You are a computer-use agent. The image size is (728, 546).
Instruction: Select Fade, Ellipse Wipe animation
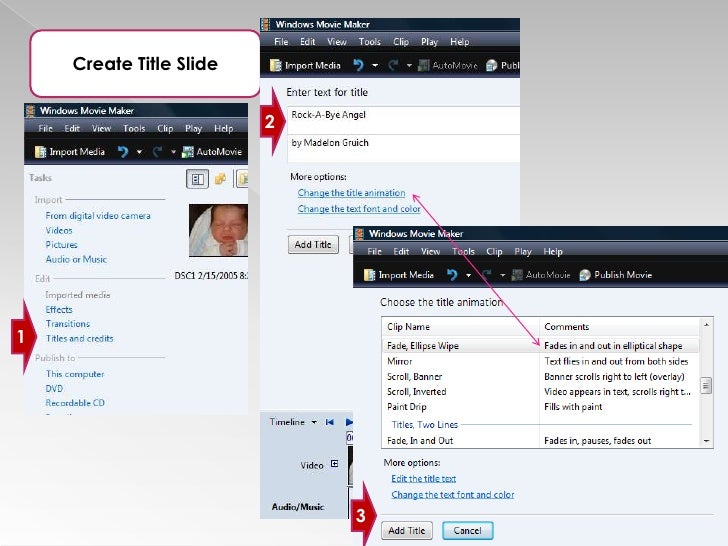point(540,346)
